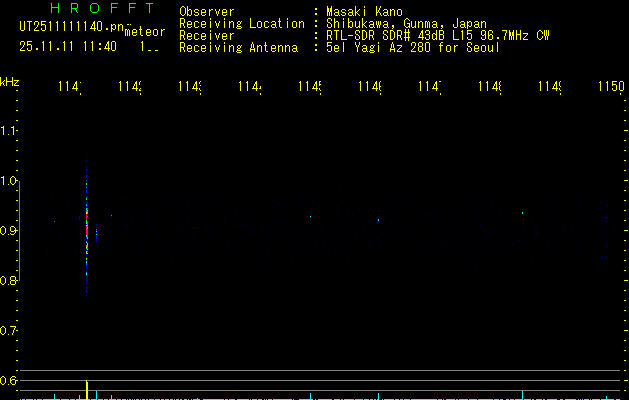Click the green HROFFT title text

[103, 8]
